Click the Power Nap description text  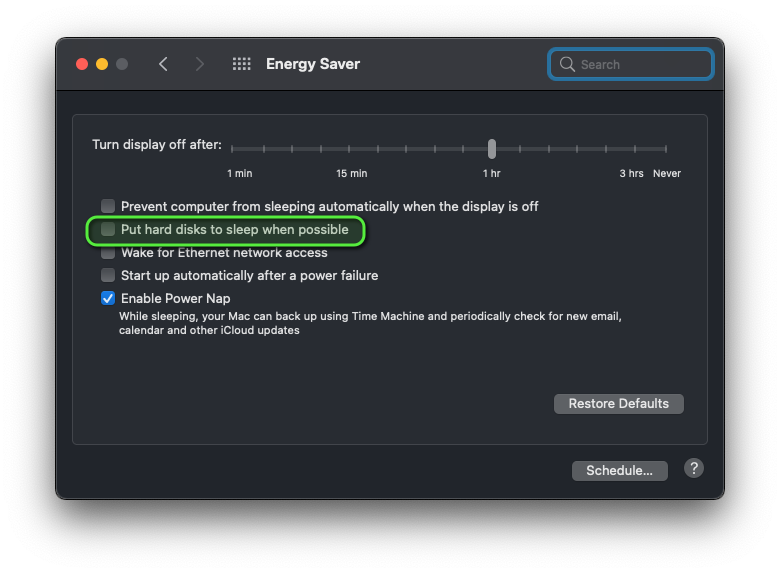point(370,323)
